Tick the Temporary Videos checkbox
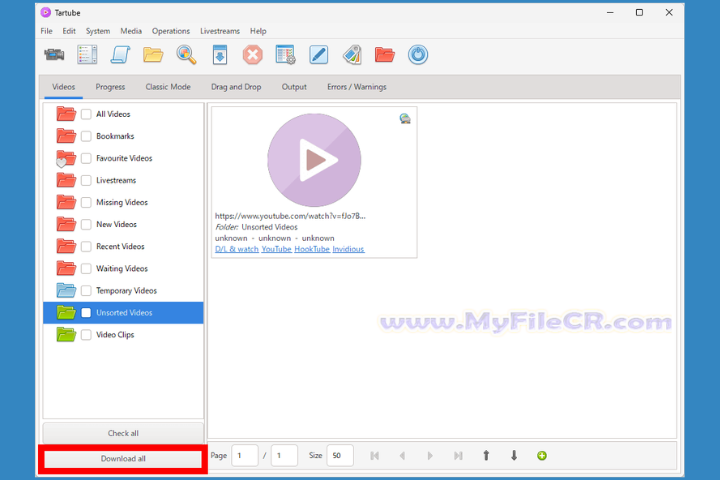Viewport: 720px width, 480px height. (86, 290)
